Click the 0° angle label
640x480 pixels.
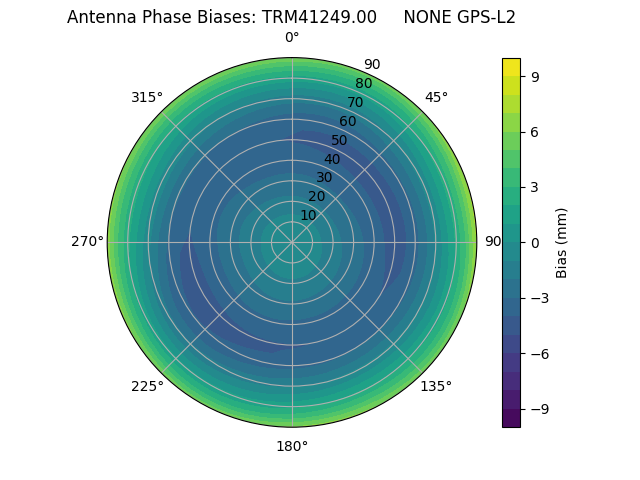[292, 38]
